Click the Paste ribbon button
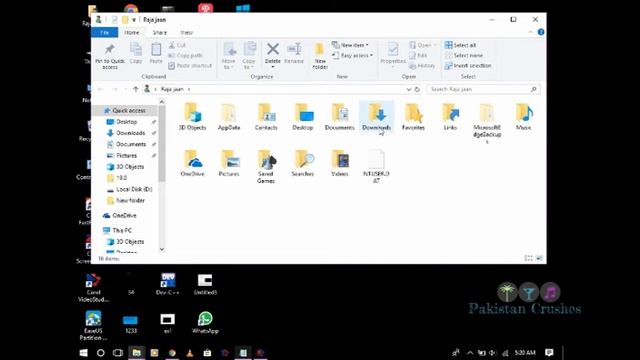The width and height of the screenshot is (640, 360). (156, 53)
